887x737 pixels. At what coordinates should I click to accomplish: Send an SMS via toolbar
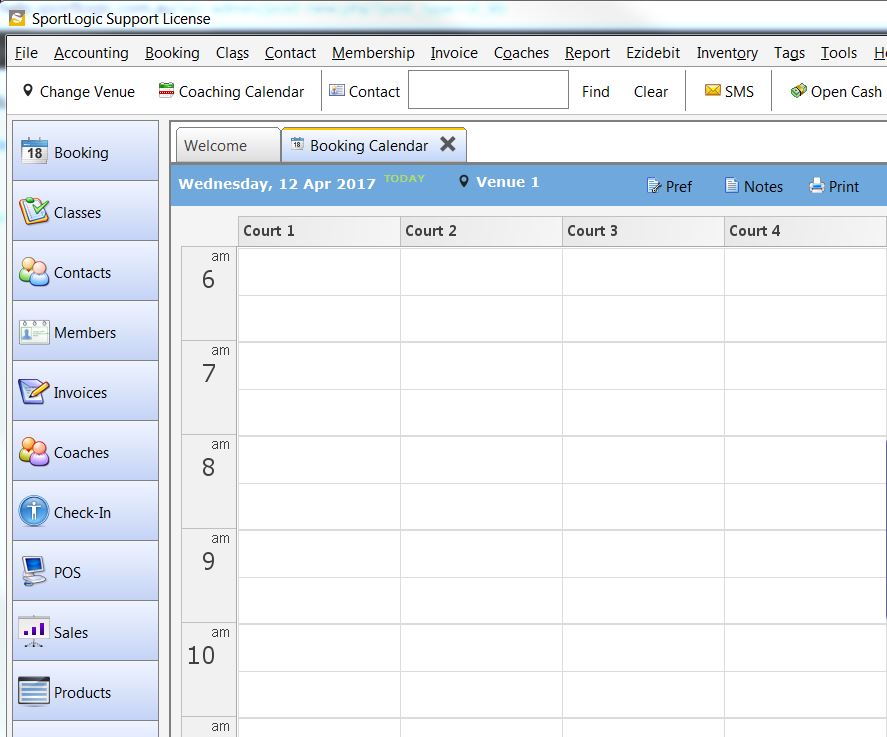729,91
